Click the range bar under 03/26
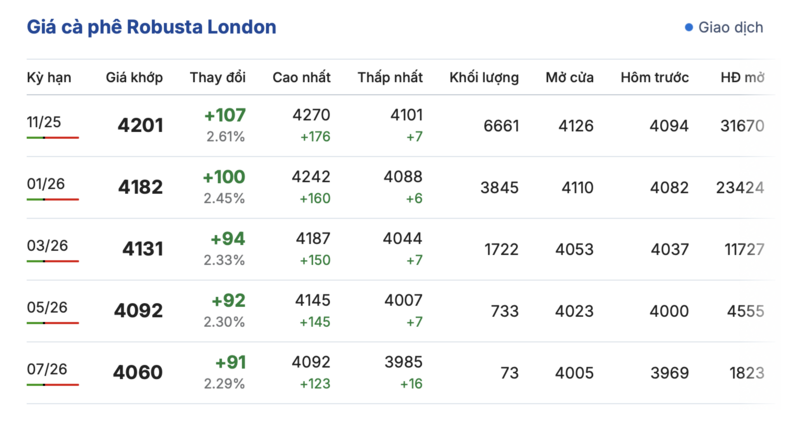 52,261
